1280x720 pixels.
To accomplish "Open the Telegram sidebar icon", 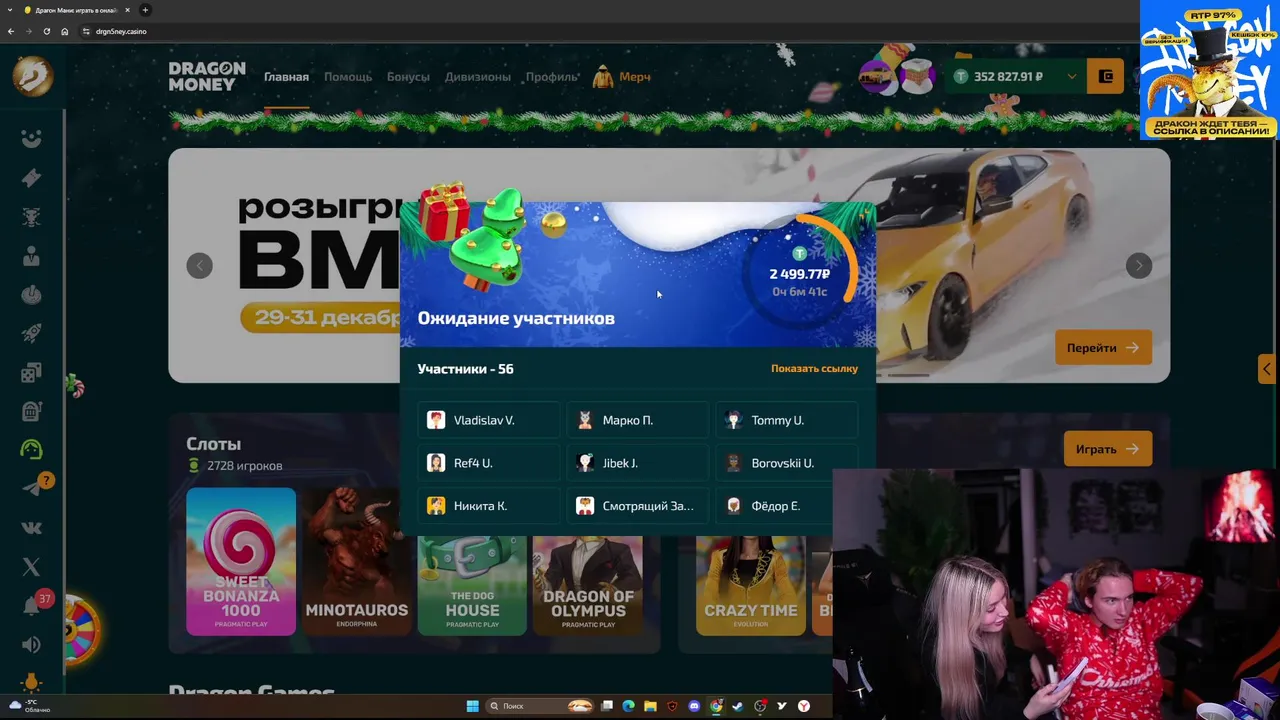I will coord(31,488).
